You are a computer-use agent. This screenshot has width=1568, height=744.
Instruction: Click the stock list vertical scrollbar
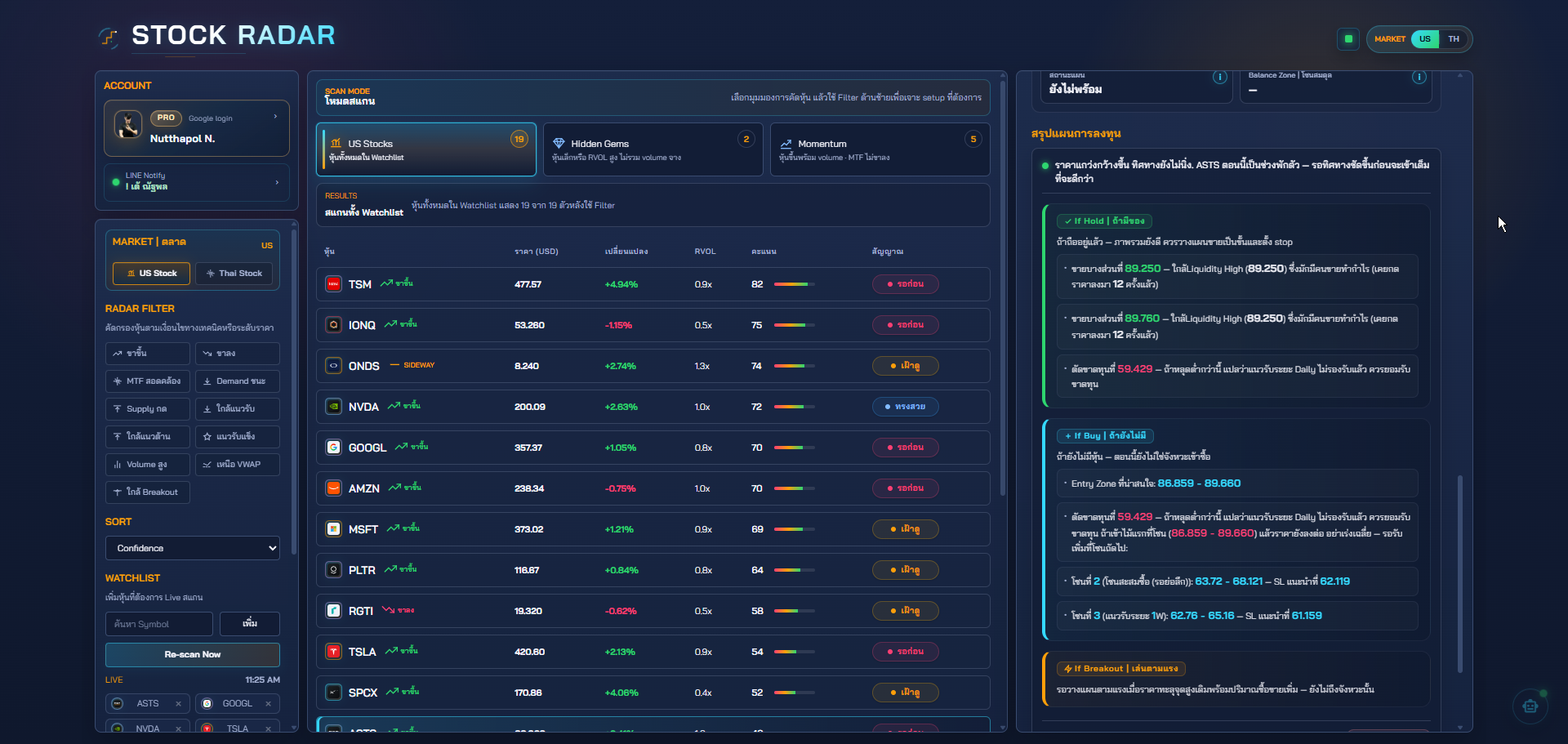coord(1002,287)
